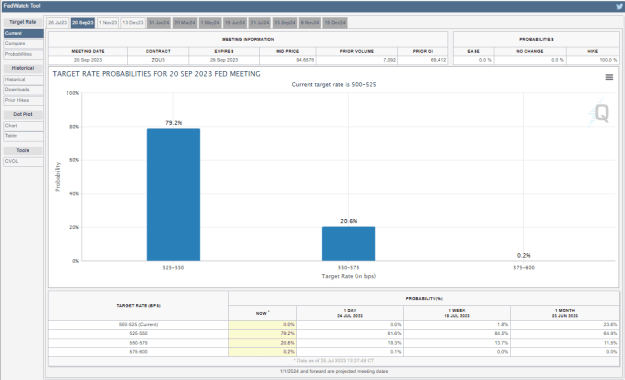Screen dimensions: 625x380
Task: Click the Dot Plot section header
Action: tap(23, 114)
